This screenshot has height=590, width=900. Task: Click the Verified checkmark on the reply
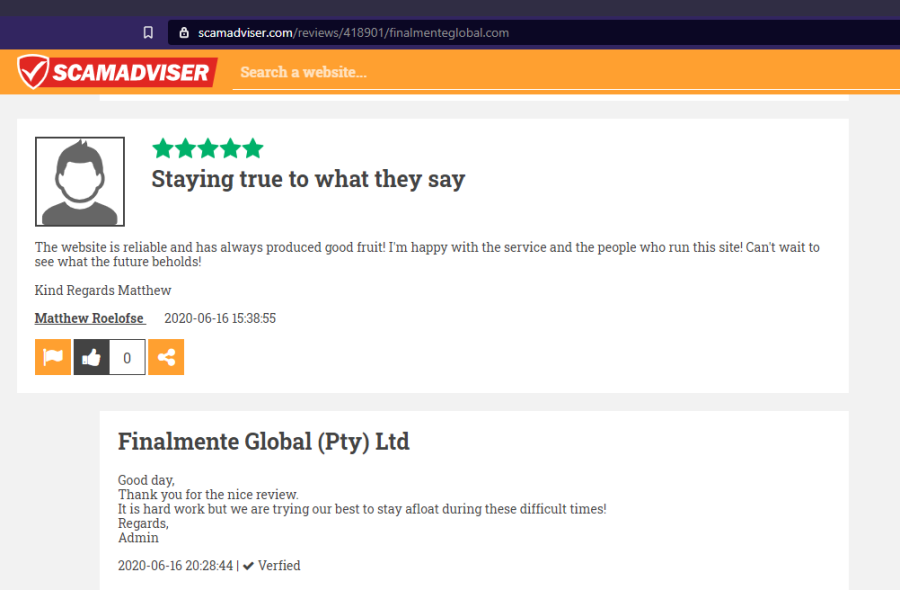(249, 566)
